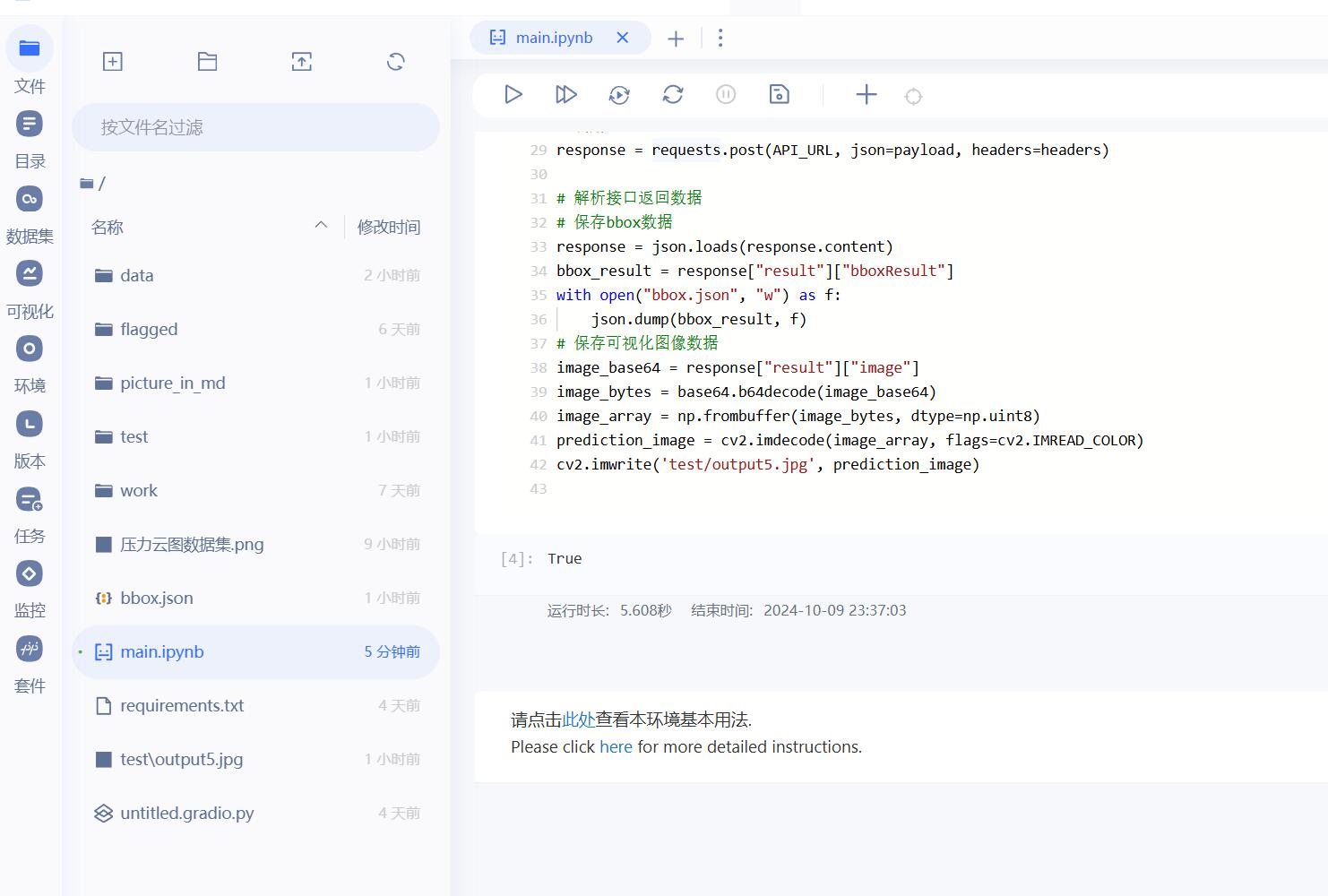
Task: Close the main.ipynb tab
Action: [622, 38]
